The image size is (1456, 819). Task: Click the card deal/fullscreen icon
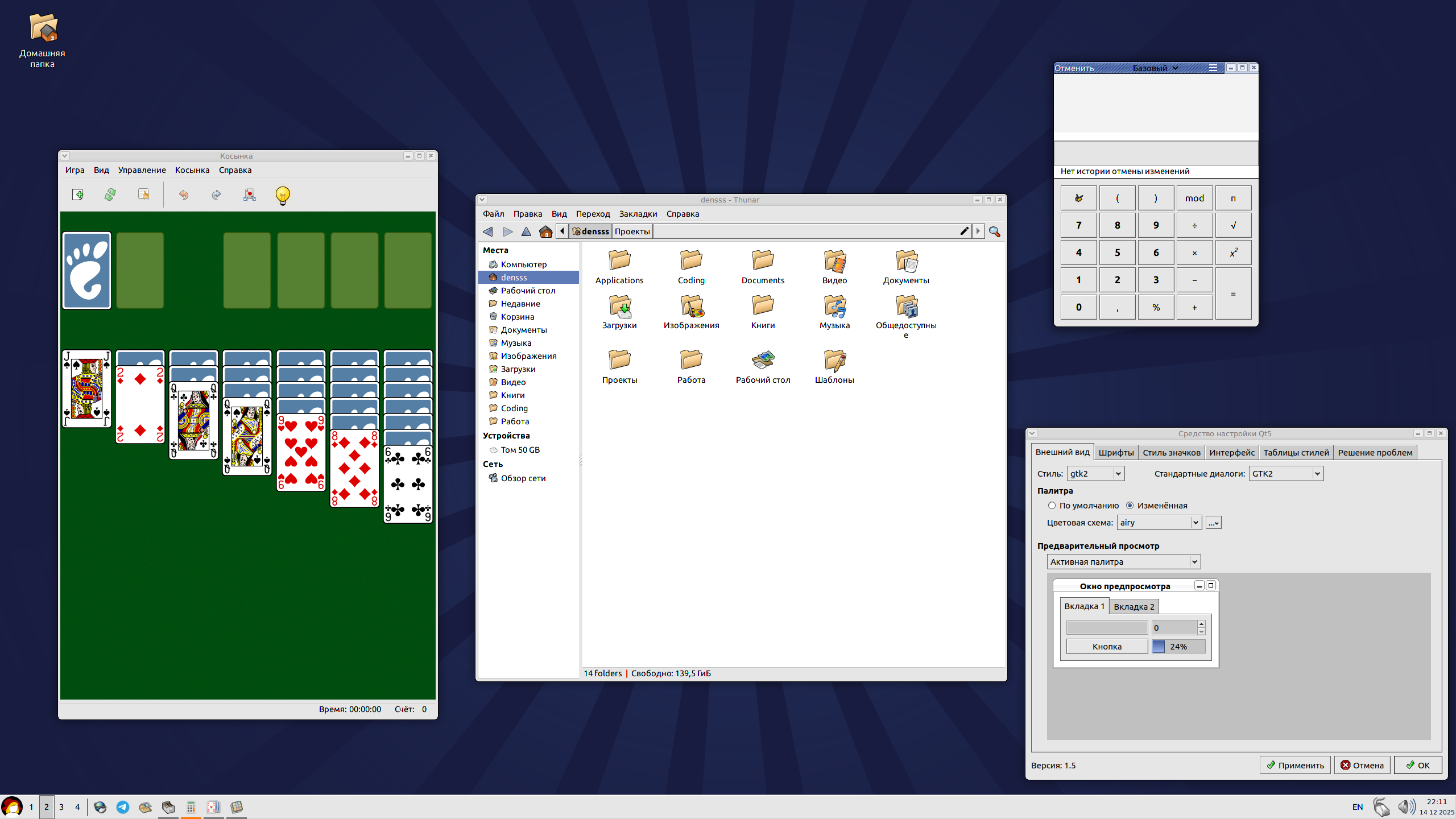pyautogui.click(x=250, y=195)
